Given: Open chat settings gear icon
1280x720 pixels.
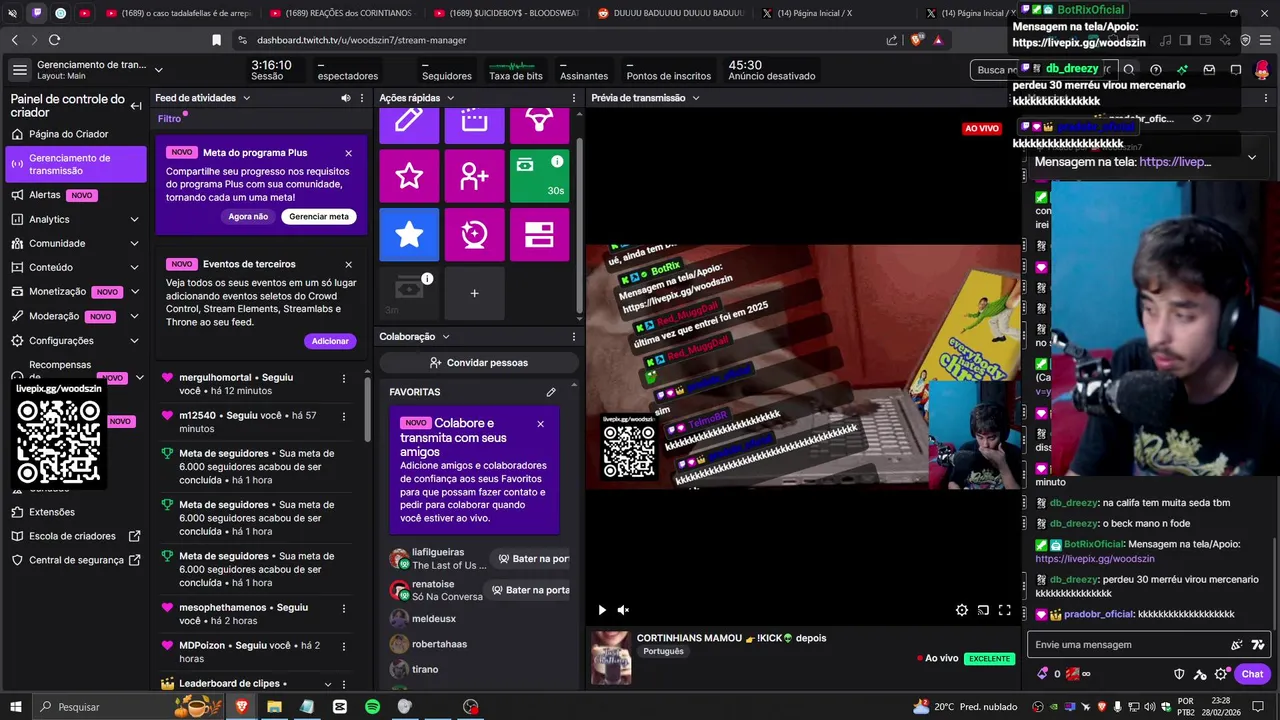Looking at the screenshot, I should [x=1221, y=674].
